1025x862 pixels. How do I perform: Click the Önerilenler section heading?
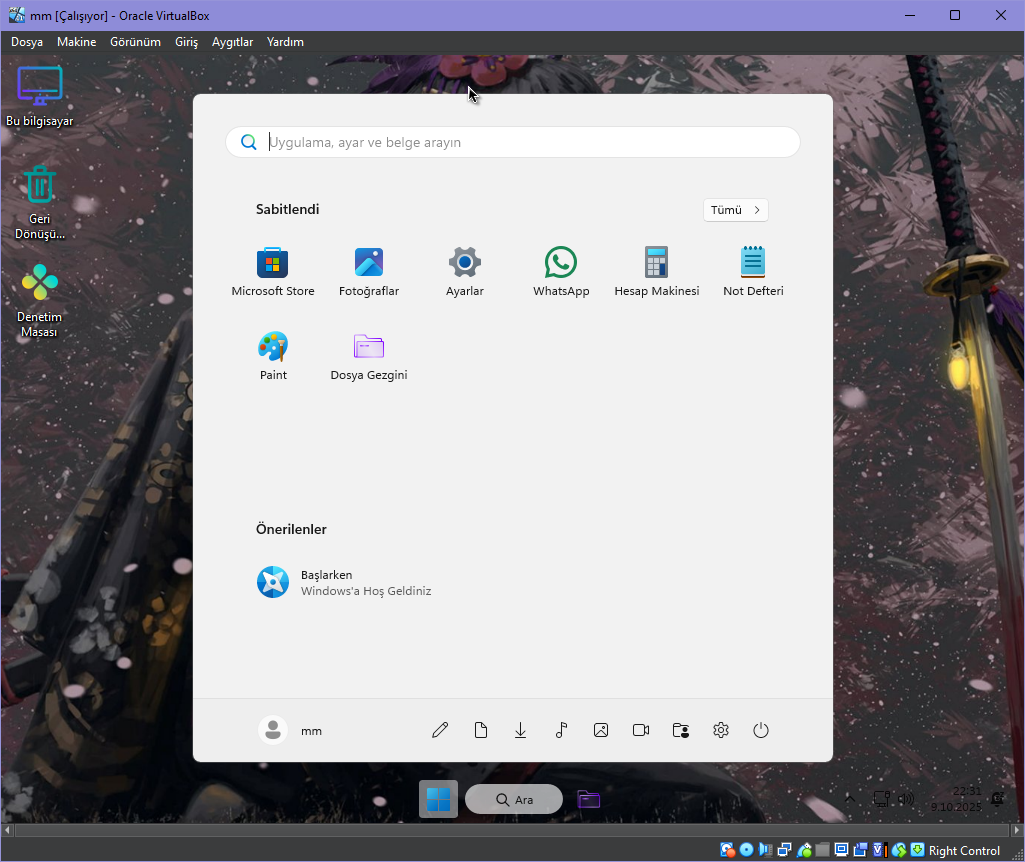291,529
